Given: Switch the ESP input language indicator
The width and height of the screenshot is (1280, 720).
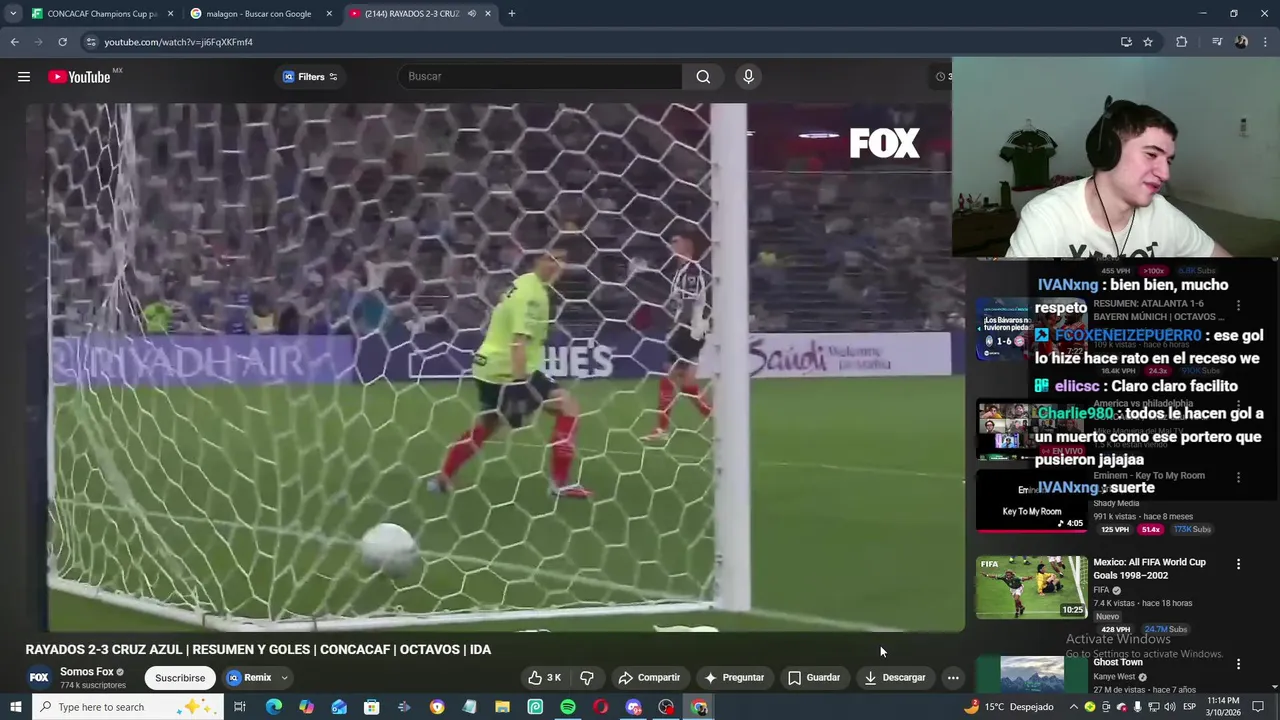Looking at the screenshot, I should (x=1190, y=707).
